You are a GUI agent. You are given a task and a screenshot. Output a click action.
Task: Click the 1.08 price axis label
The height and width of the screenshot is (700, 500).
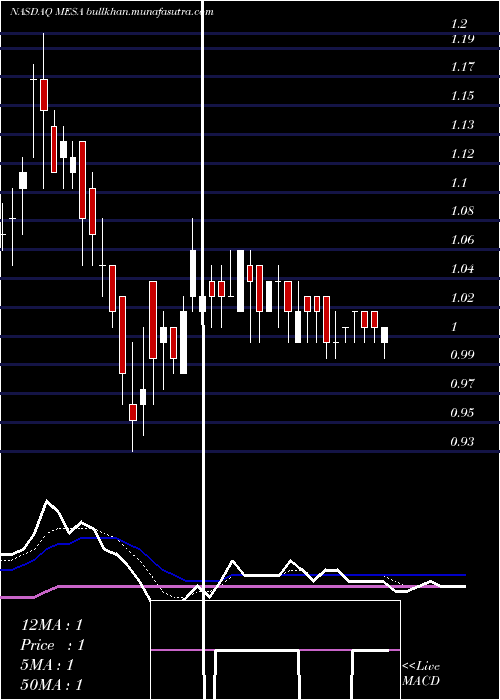pos(462,211)
